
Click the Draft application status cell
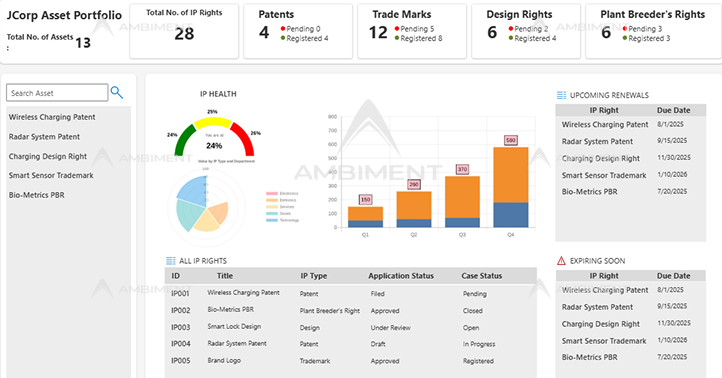pyautogui.click(x=378, y=344)
